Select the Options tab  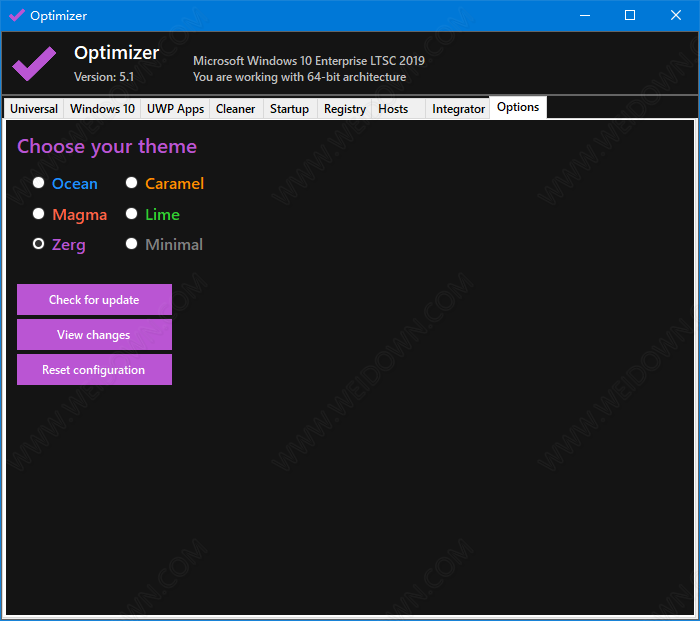click(x=518, y=107)
